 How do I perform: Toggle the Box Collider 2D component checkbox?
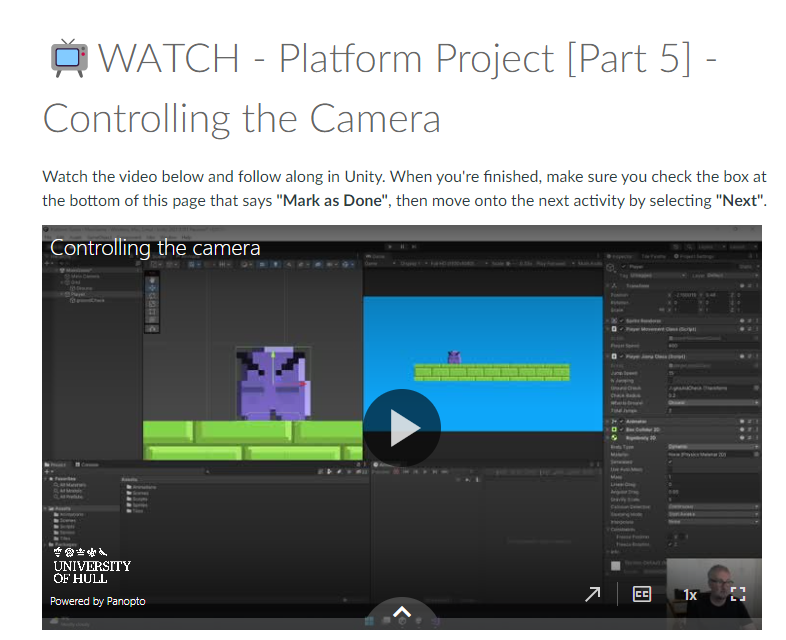tap(623, 429)
